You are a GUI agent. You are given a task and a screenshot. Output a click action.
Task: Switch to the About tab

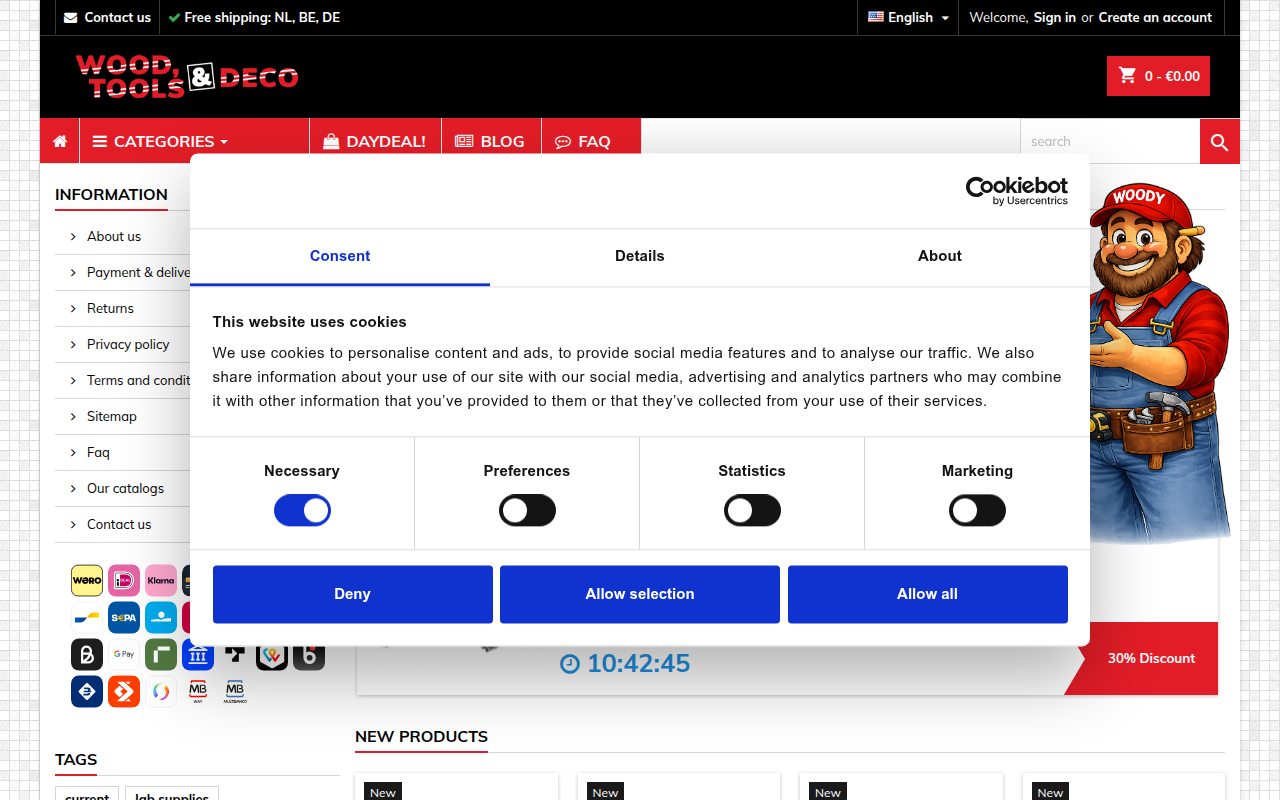[x=940, y=257]
